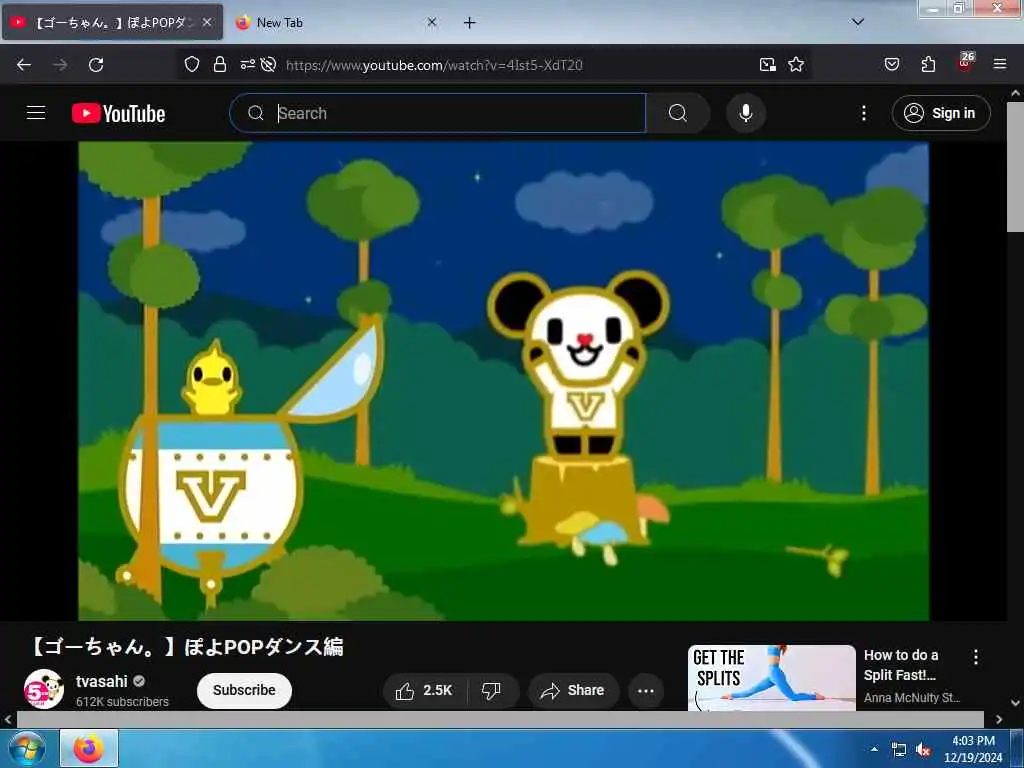Open the Firefox extensions puzzle icon

tap(928, 64)
